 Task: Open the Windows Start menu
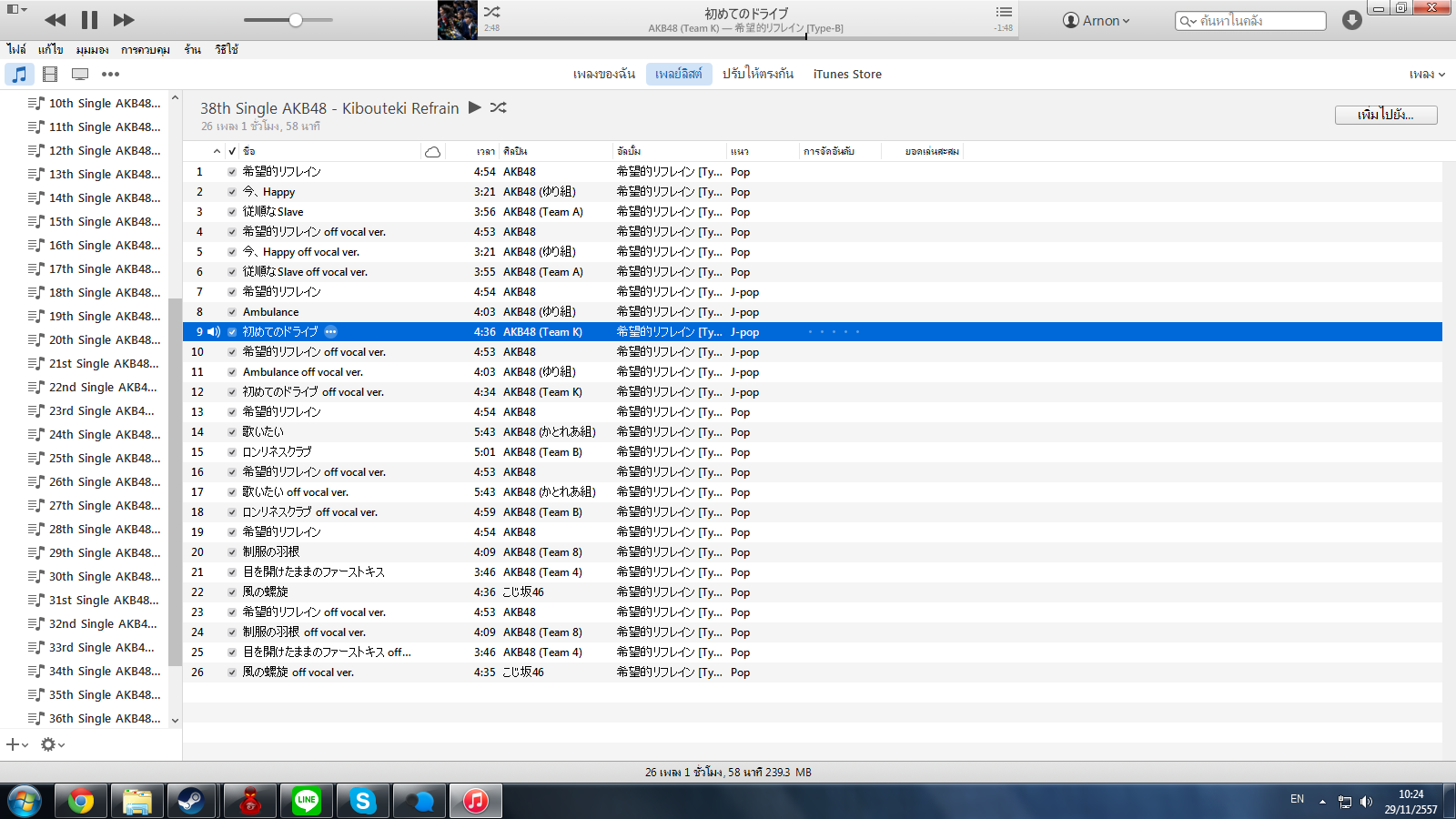[25, 802]
